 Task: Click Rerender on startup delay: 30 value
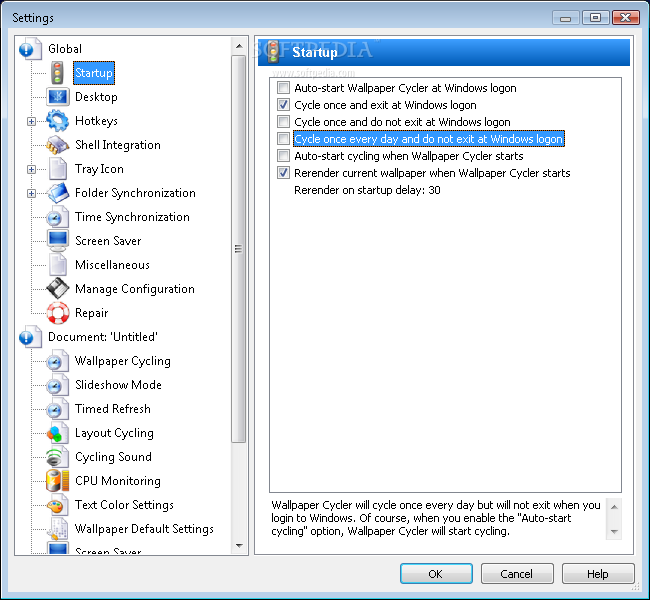pos(367,190)
